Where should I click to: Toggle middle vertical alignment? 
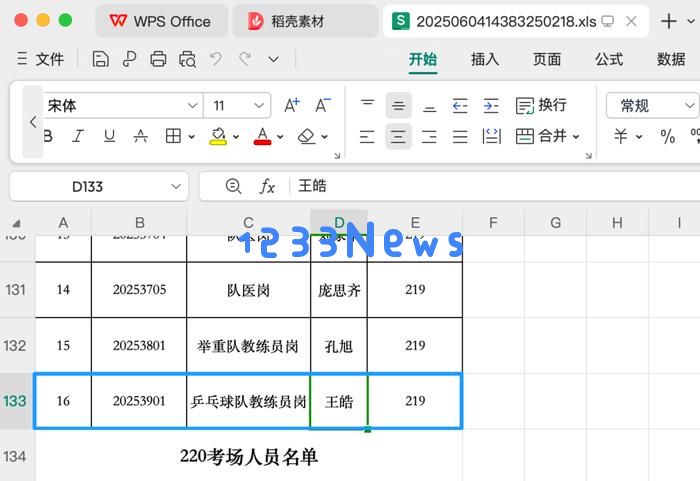[398, 106]
